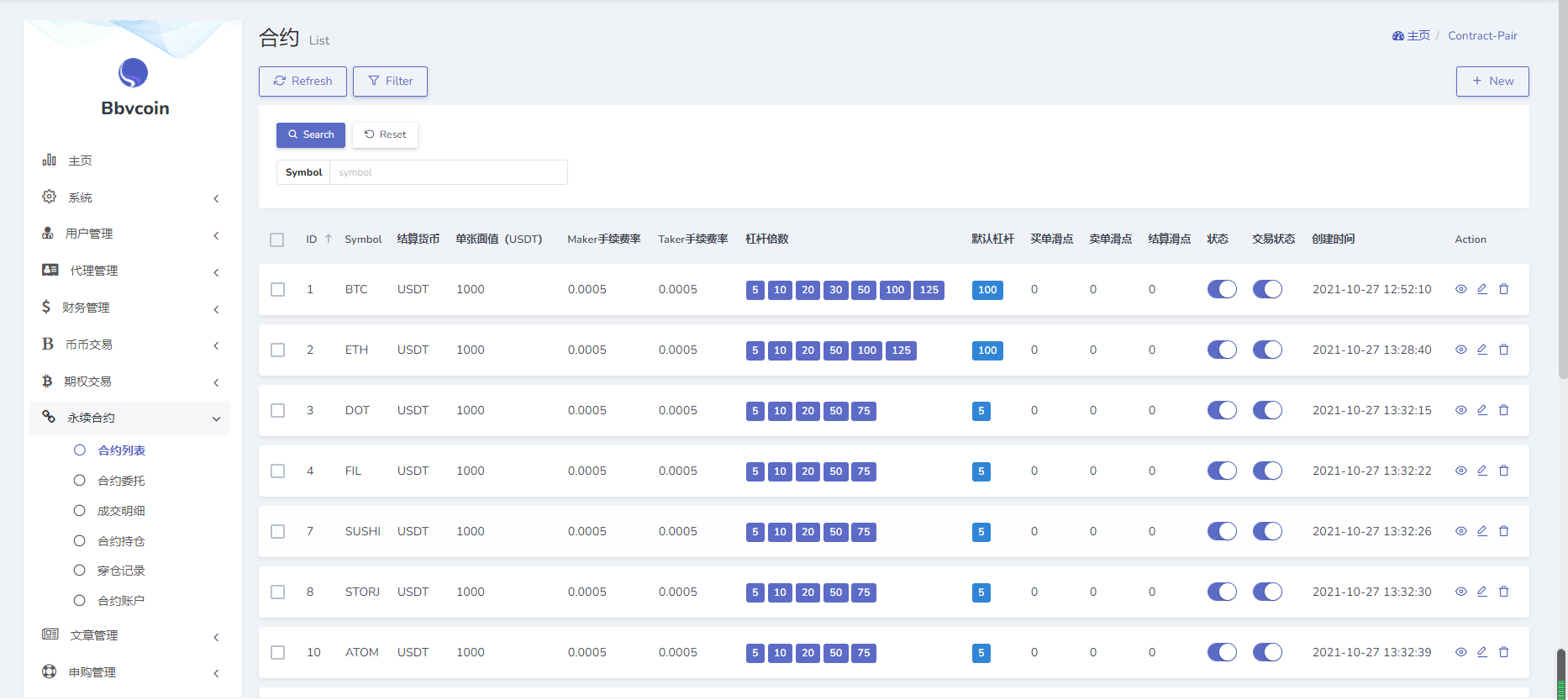This screenshot has width=1568, height=700.
Task: Expand the 文章管理 sidebar menu
Action: (130, 636)
